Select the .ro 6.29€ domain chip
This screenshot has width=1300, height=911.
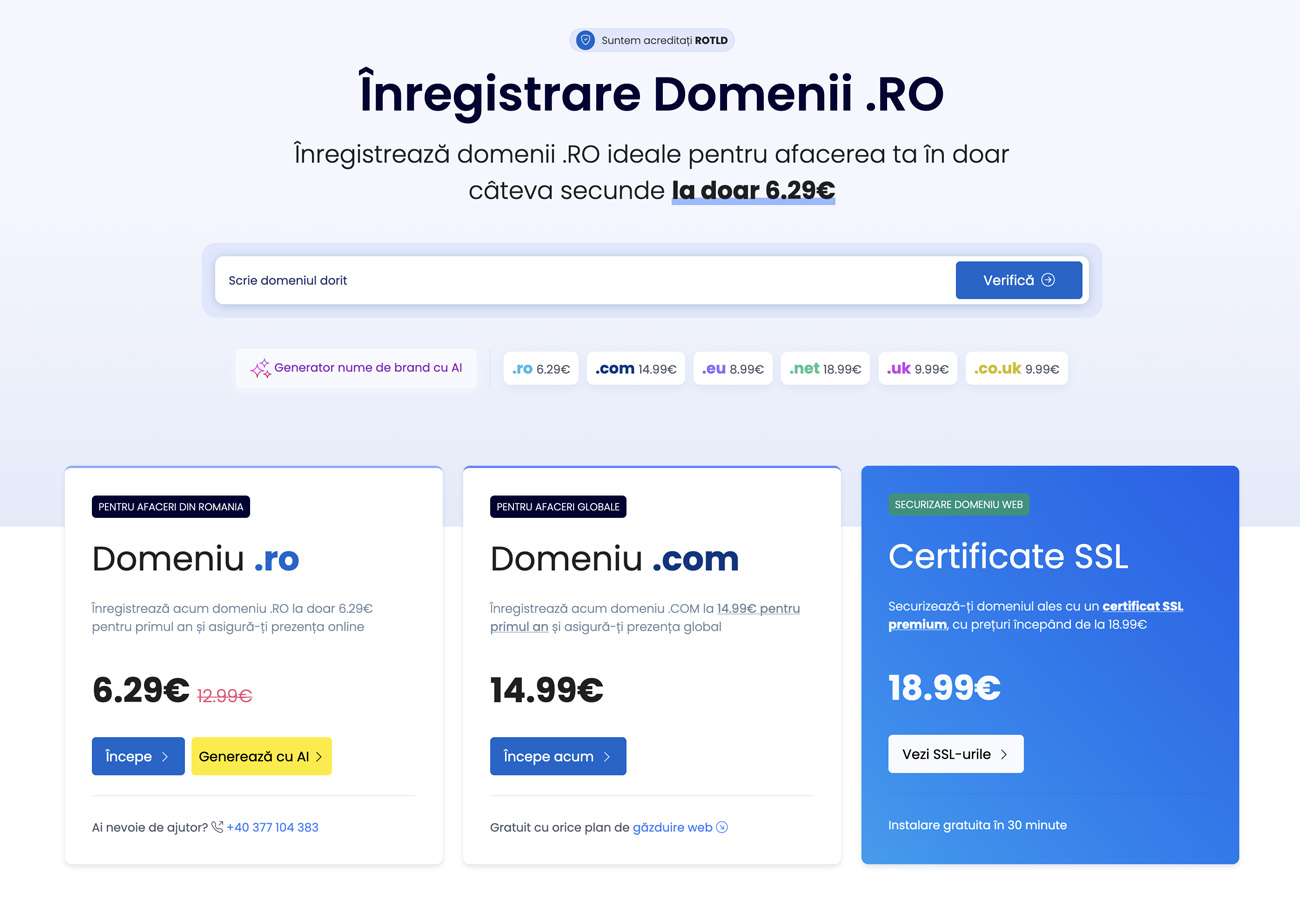(541, 368)
